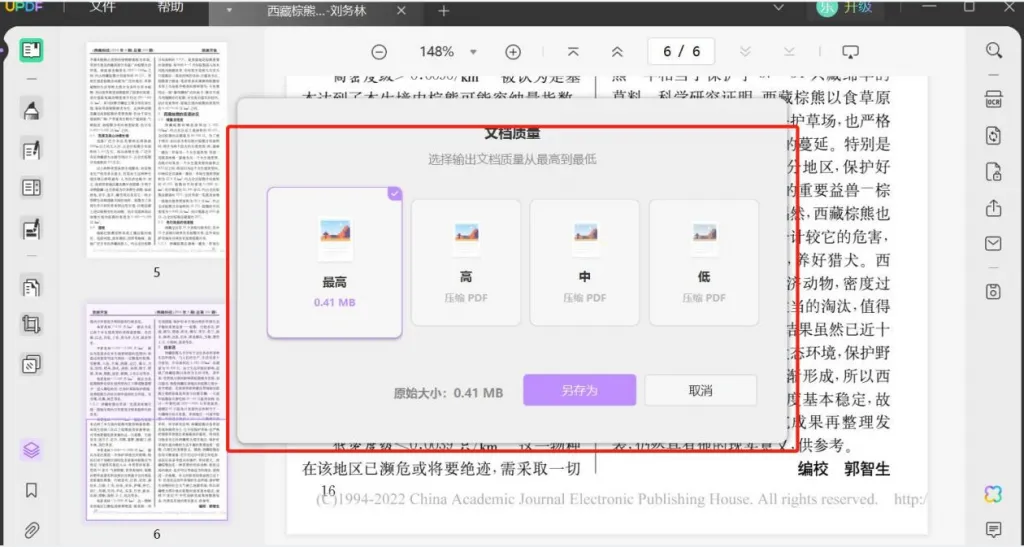Open the 帮助 menu

click(x=170, y=7)
